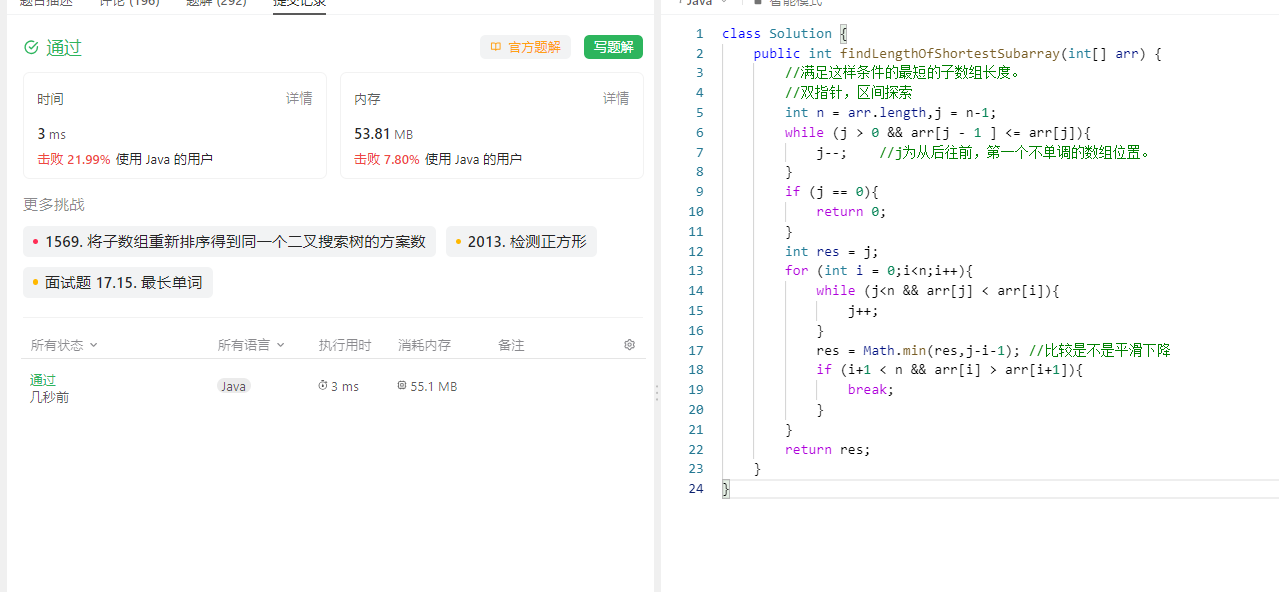
Task: Click the Java language tag in submission row
Action: tap(233, 386)
